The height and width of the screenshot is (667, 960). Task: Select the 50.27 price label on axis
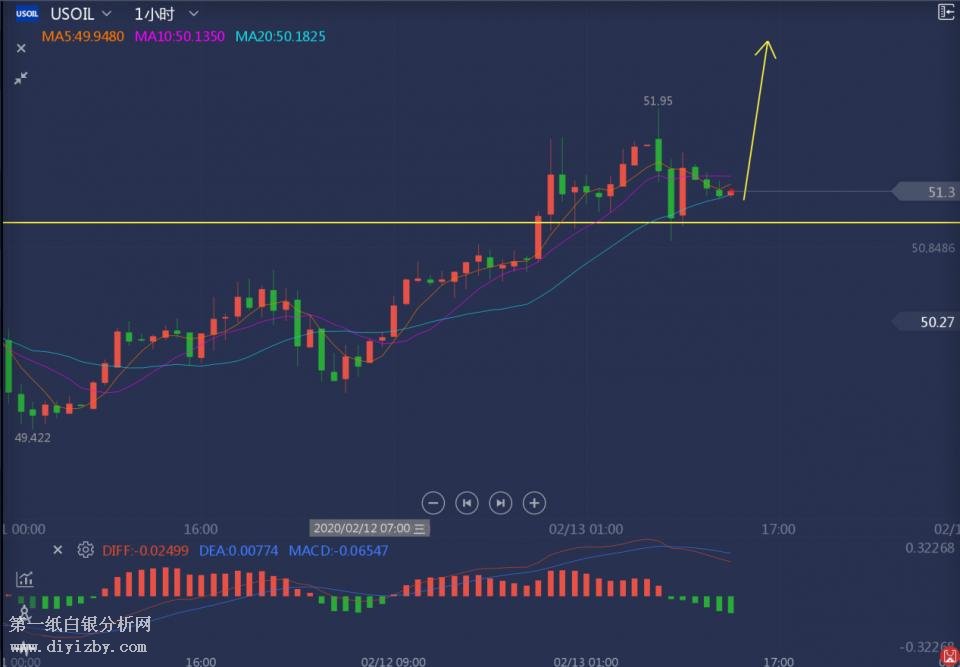click(x=930, y=322)
